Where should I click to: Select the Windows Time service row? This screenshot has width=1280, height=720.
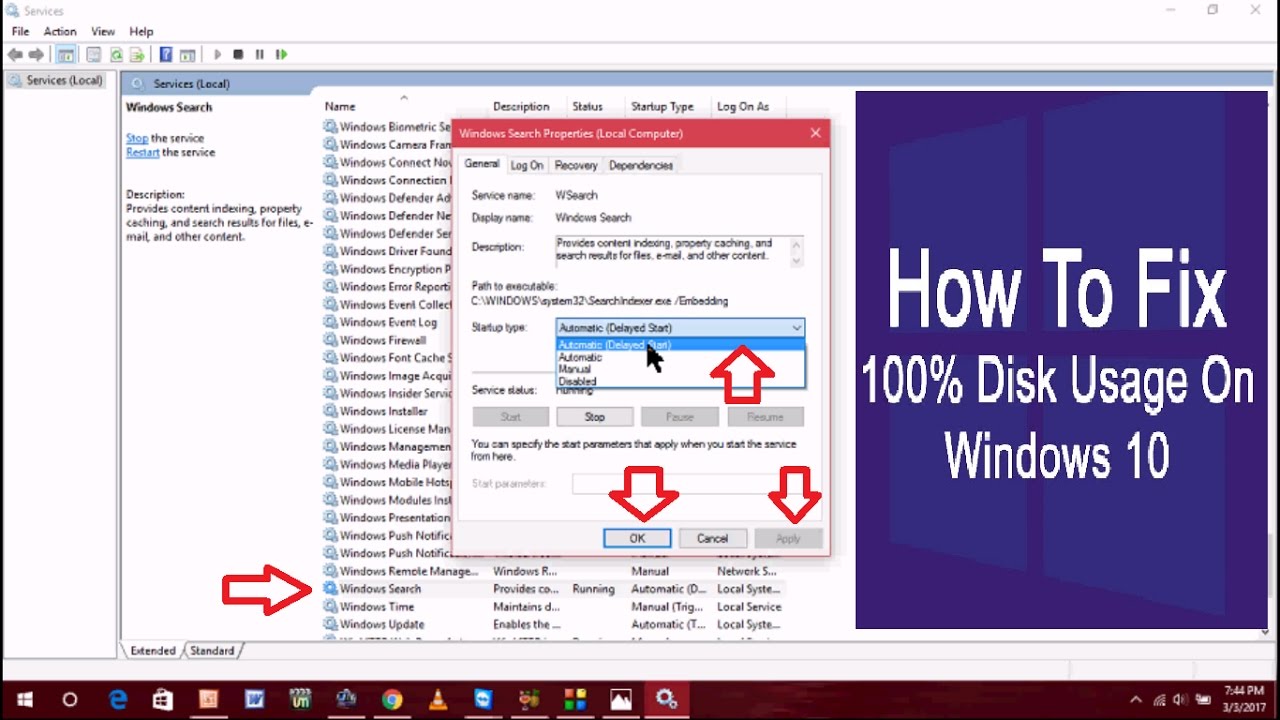coord(553,607)
